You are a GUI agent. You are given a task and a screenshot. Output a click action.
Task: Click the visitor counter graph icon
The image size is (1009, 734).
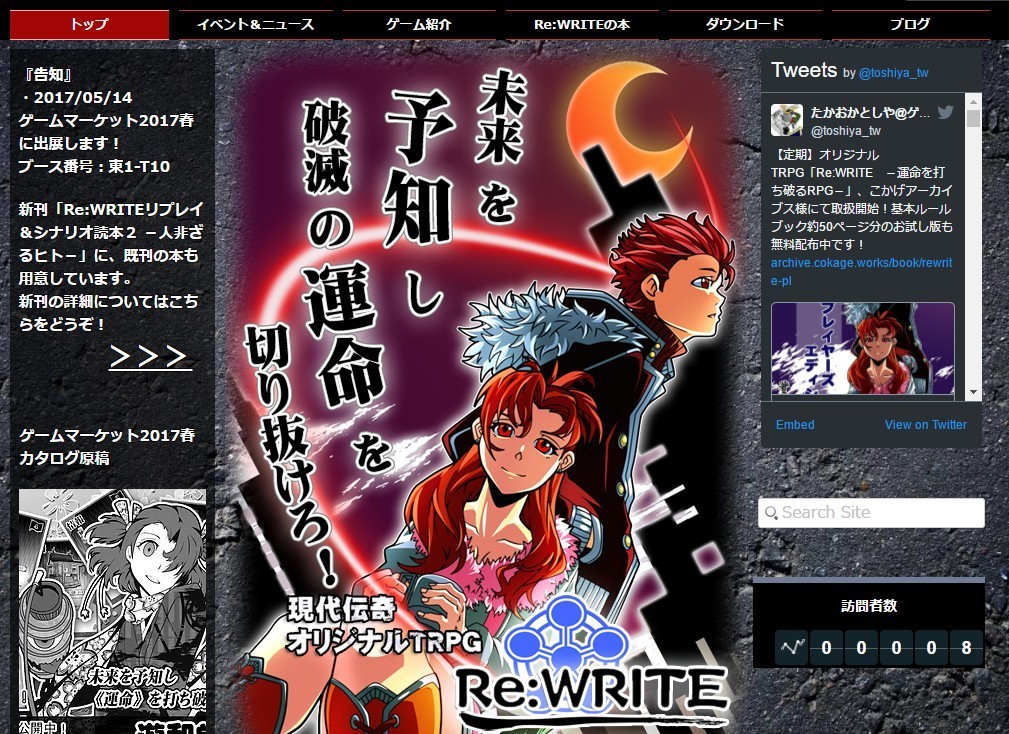pyautogui.click(x=791, y=647)
